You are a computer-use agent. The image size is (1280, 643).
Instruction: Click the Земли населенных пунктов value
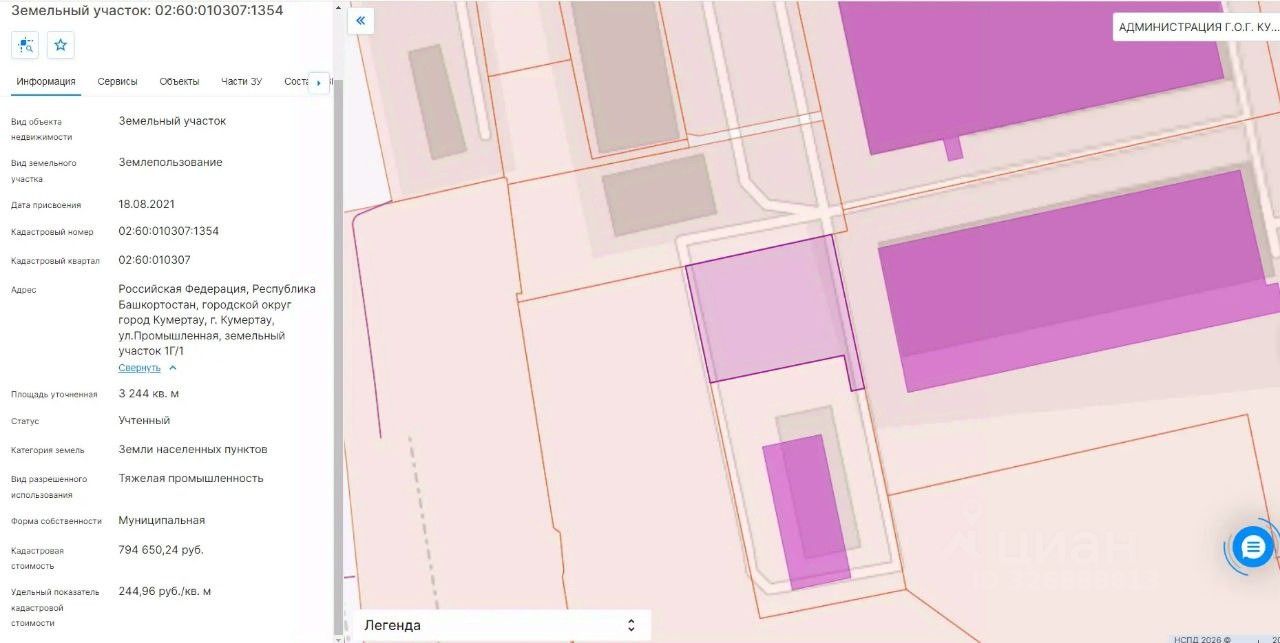(x=193, y=449)
